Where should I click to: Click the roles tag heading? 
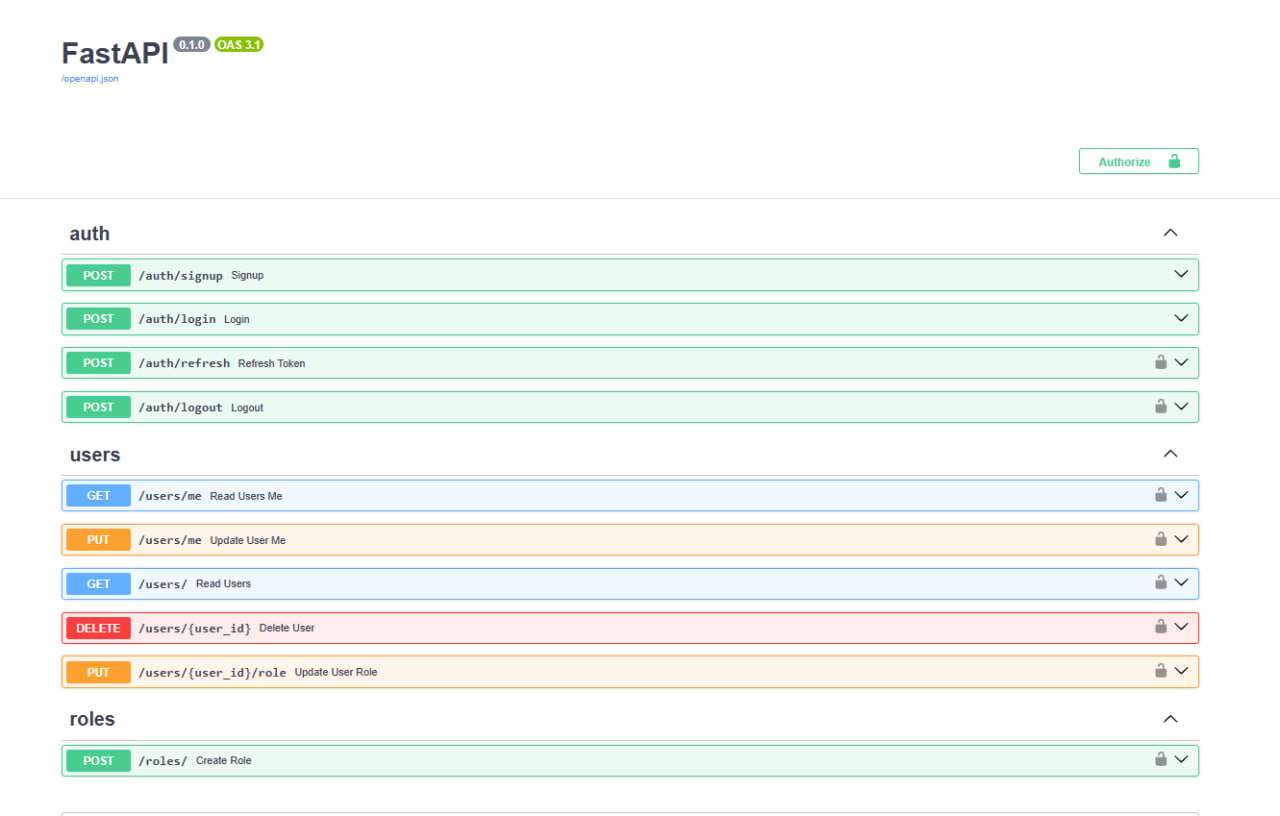[x=92, y=719]
